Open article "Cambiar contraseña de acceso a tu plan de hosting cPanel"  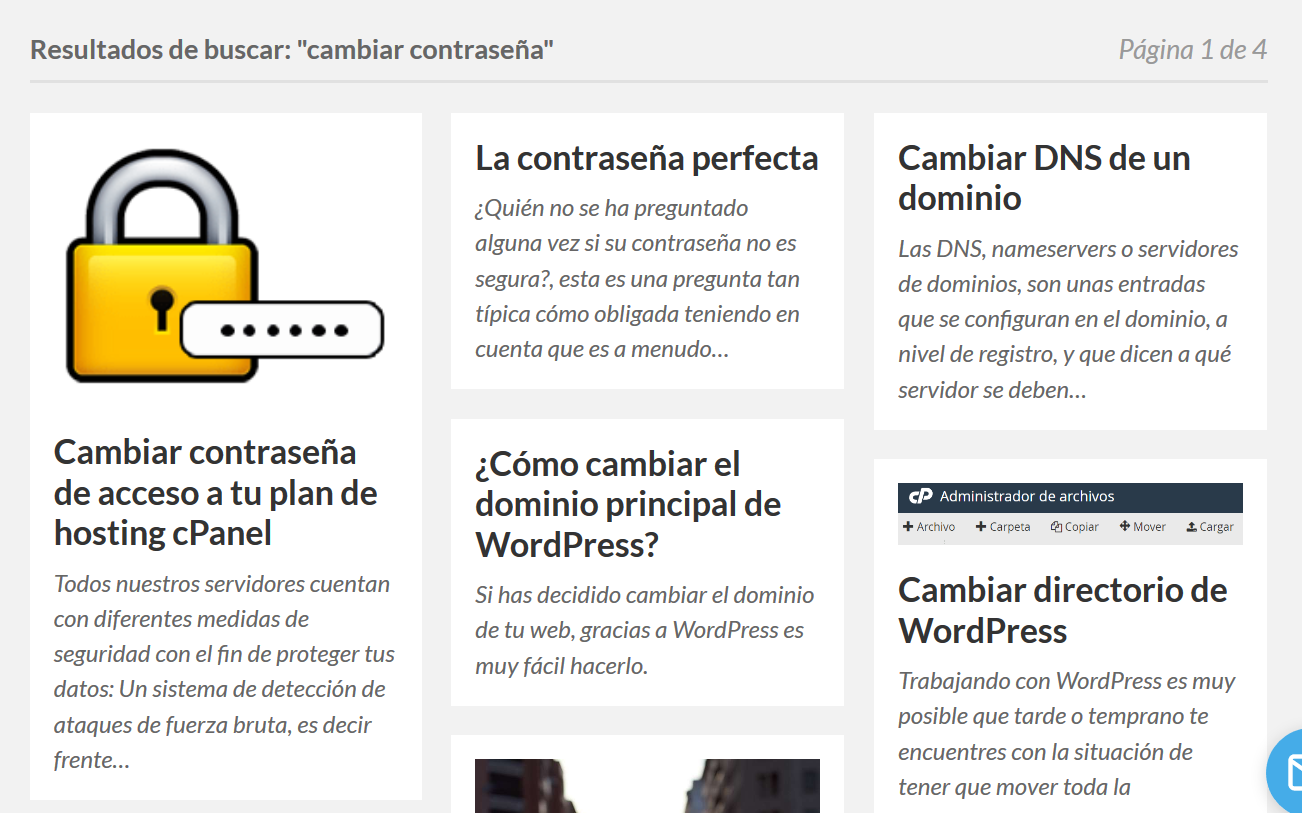[x=216, y=493]
